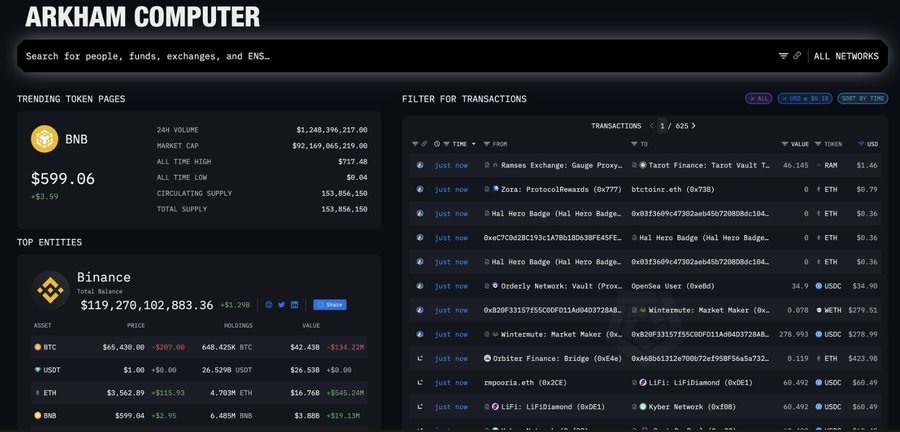Click 'just now' time of the Wintermute WETH row
This screenshot has height=432, width=900.
[451, 310]
